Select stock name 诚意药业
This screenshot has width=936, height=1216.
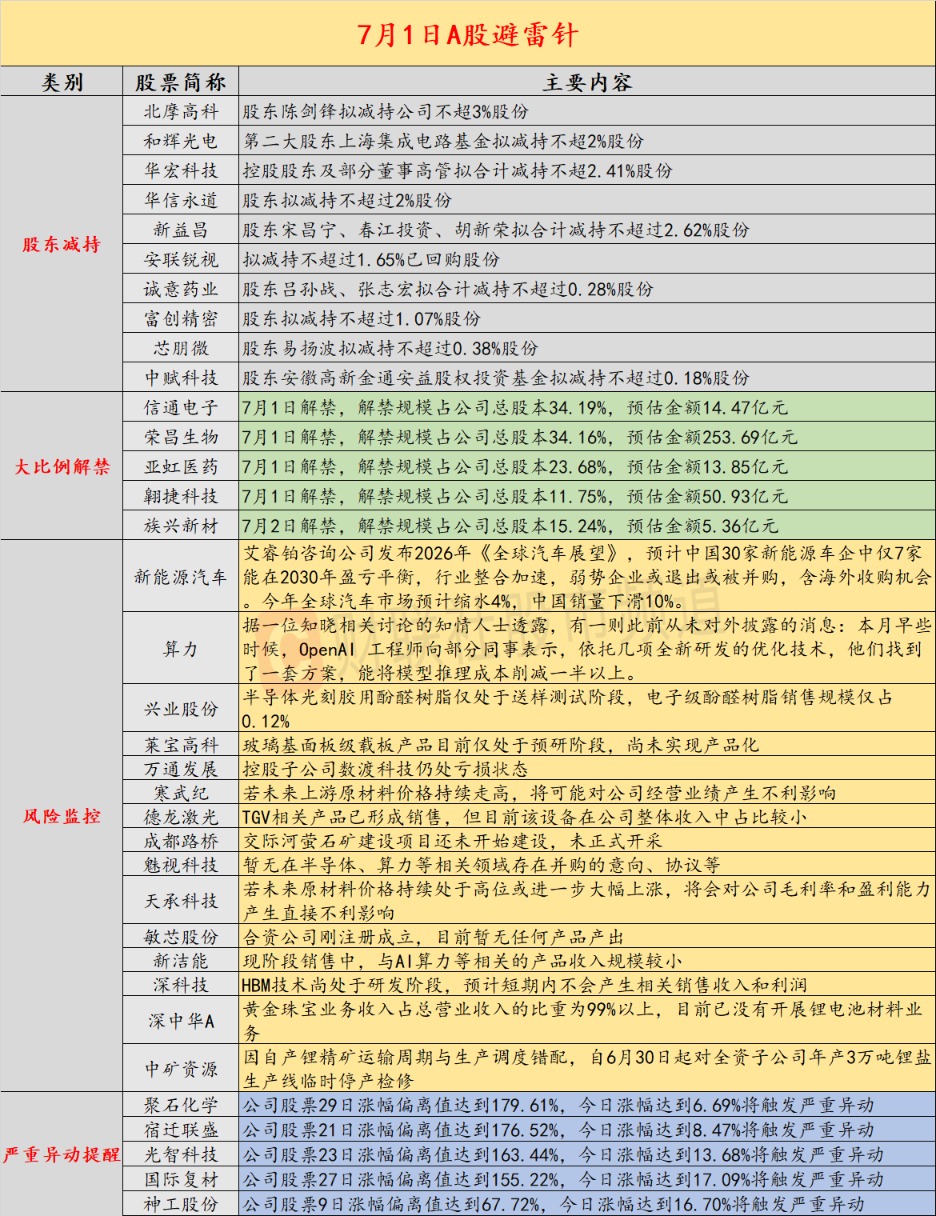coord(181,289)
